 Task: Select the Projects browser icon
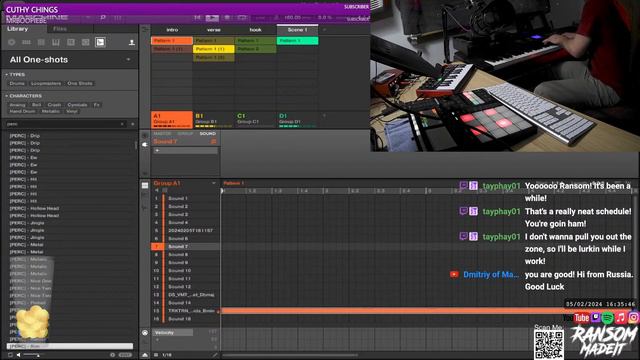(11, 42)
